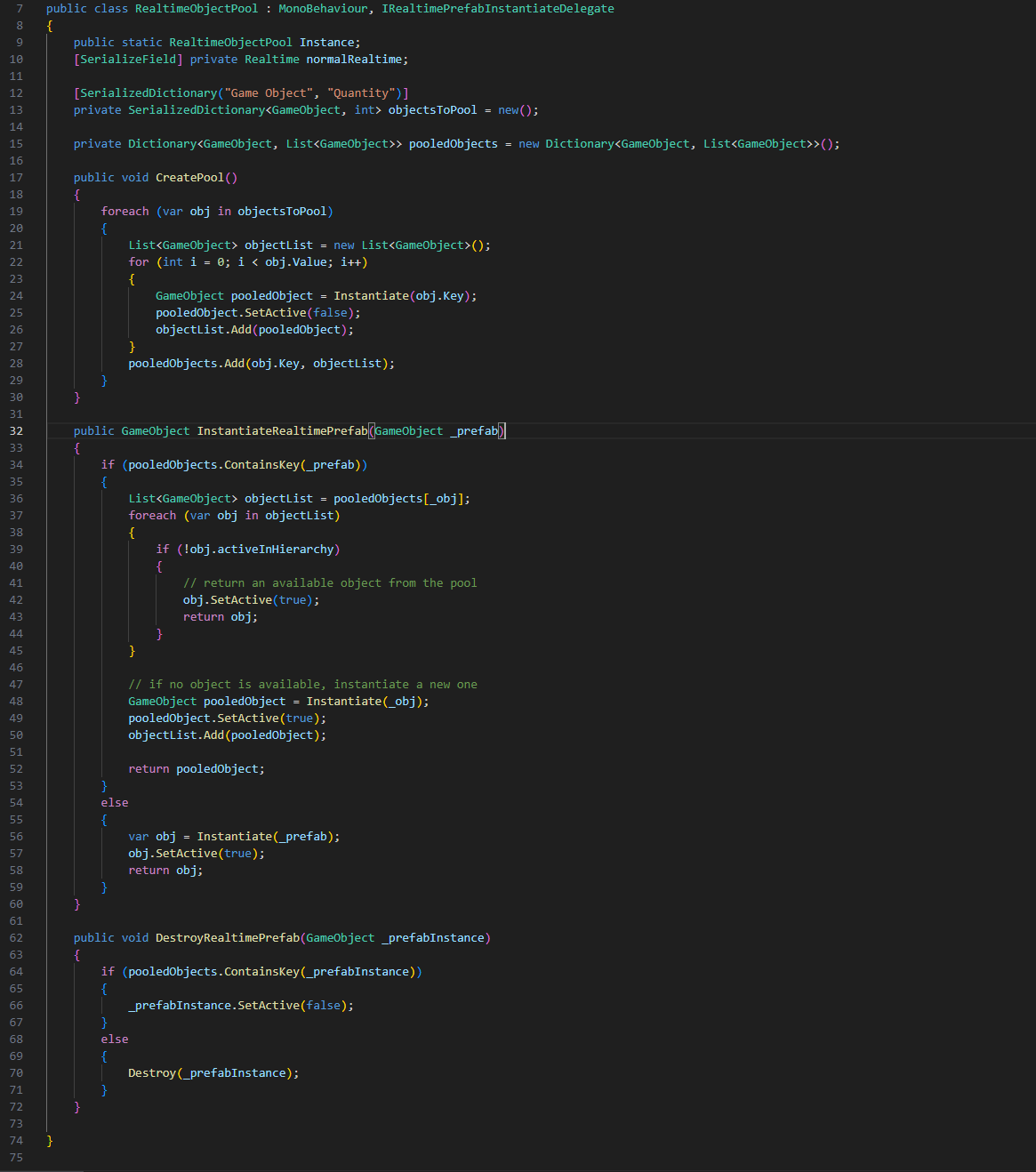Image resolution: width=1036 pixels, height=1172 pixels.
Task: Click line number 7 in the gutter
Action: 20,9
